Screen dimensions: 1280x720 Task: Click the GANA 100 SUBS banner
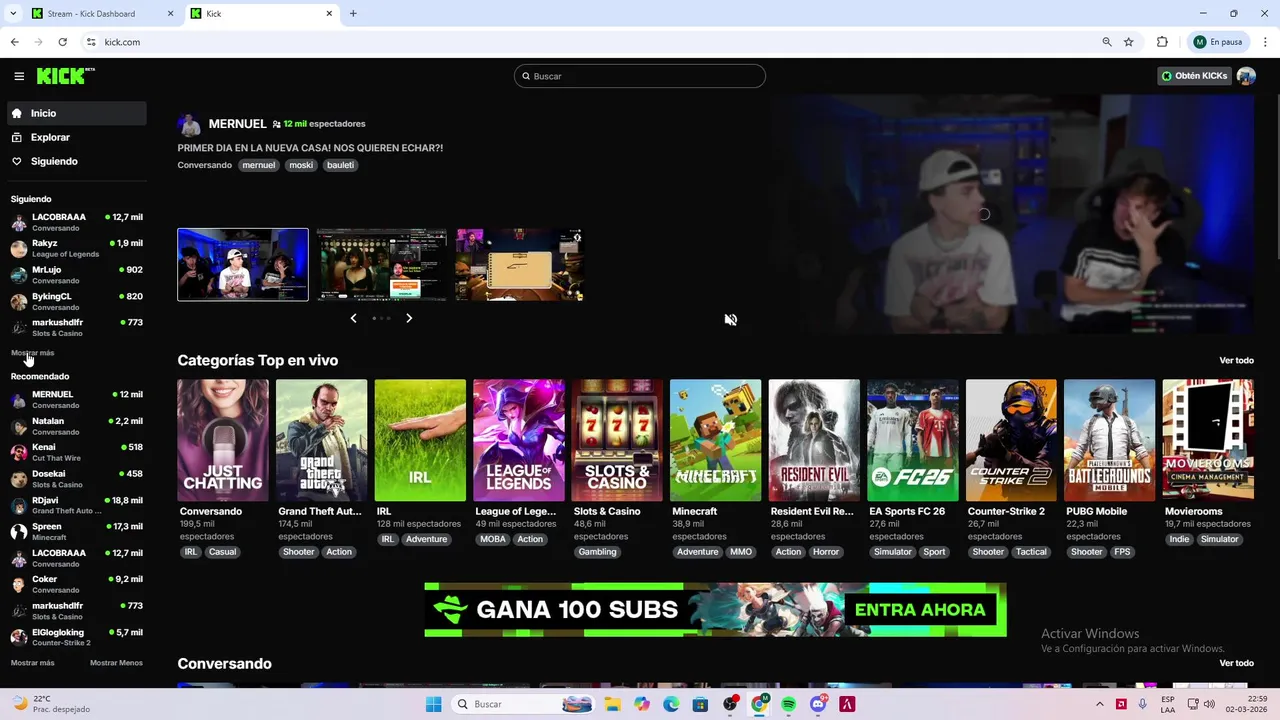715,610
